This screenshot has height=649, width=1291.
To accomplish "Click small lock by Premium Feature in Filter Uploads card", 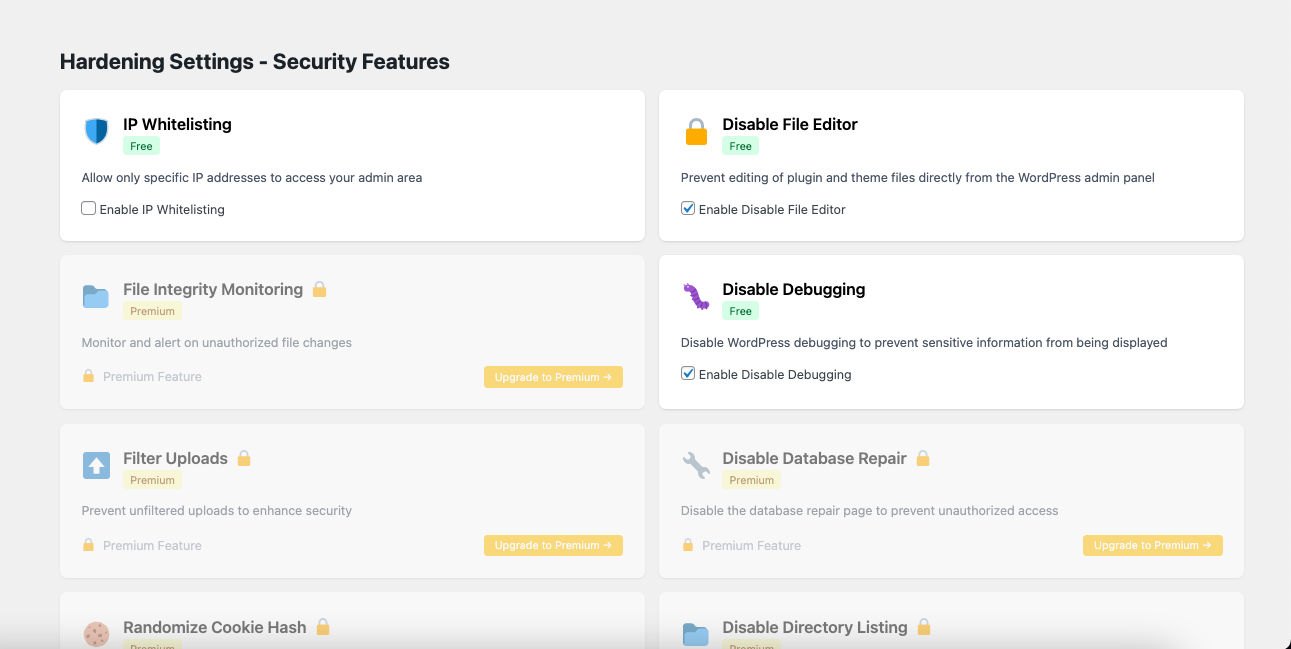I will [88, 545].
